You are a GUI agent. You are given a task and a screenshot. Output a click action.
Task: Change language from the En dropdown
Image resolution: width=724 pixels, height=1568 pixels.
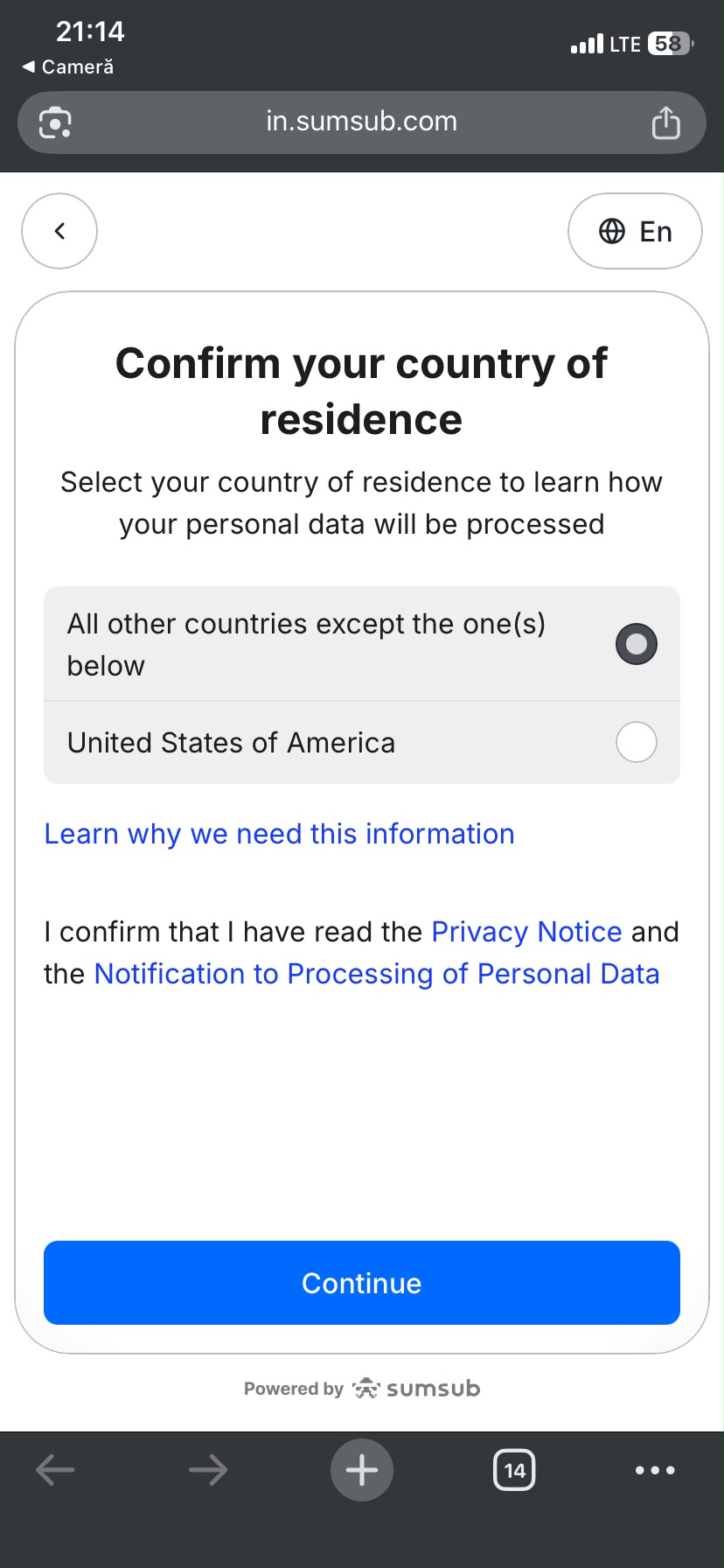[635, 231]
